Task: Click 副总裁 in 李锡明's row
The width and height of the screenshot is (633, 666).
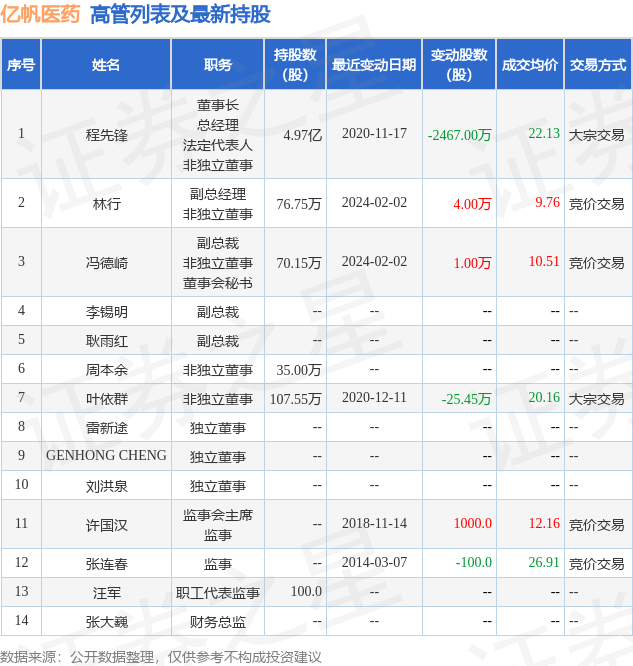Action: pos(218,312)
